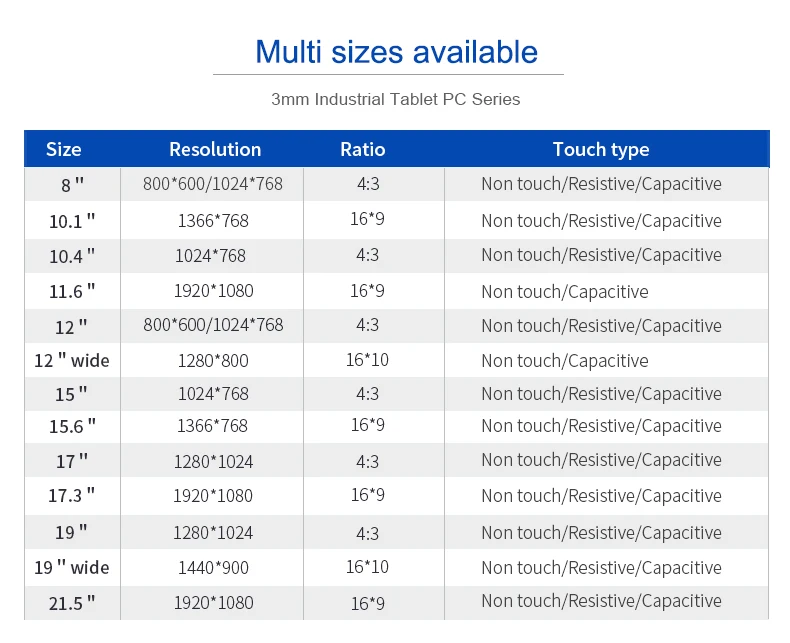This screenshot has height=643, width=790.
Task: Select the 8" size cell
Action: (72, 184)
